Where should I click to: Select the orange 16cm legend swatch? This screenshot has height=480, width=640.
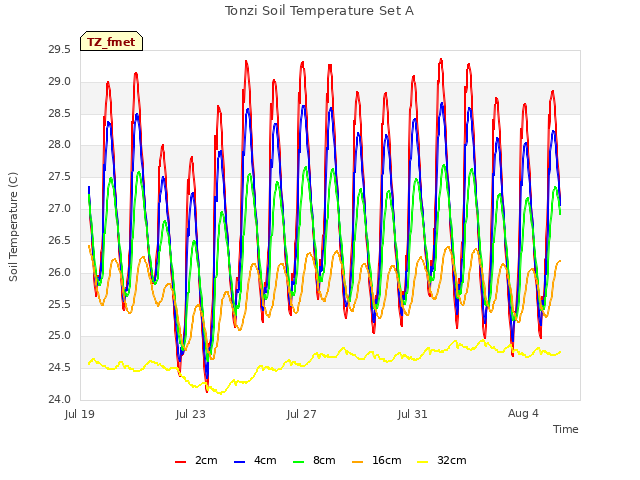click(358, 462)
